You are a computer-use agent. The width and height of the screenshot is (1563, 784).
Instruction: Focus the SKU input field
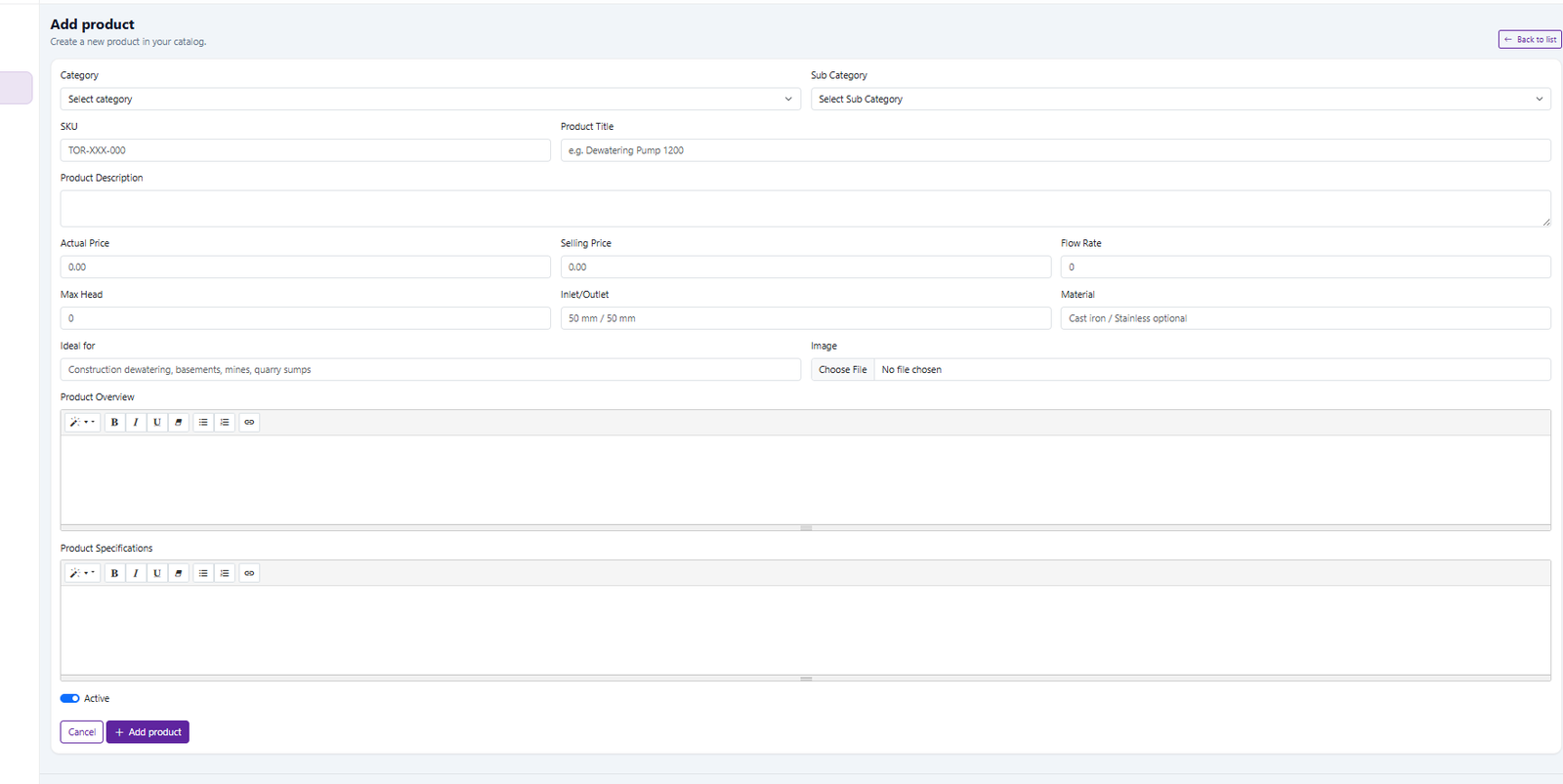tap(305, 150)
